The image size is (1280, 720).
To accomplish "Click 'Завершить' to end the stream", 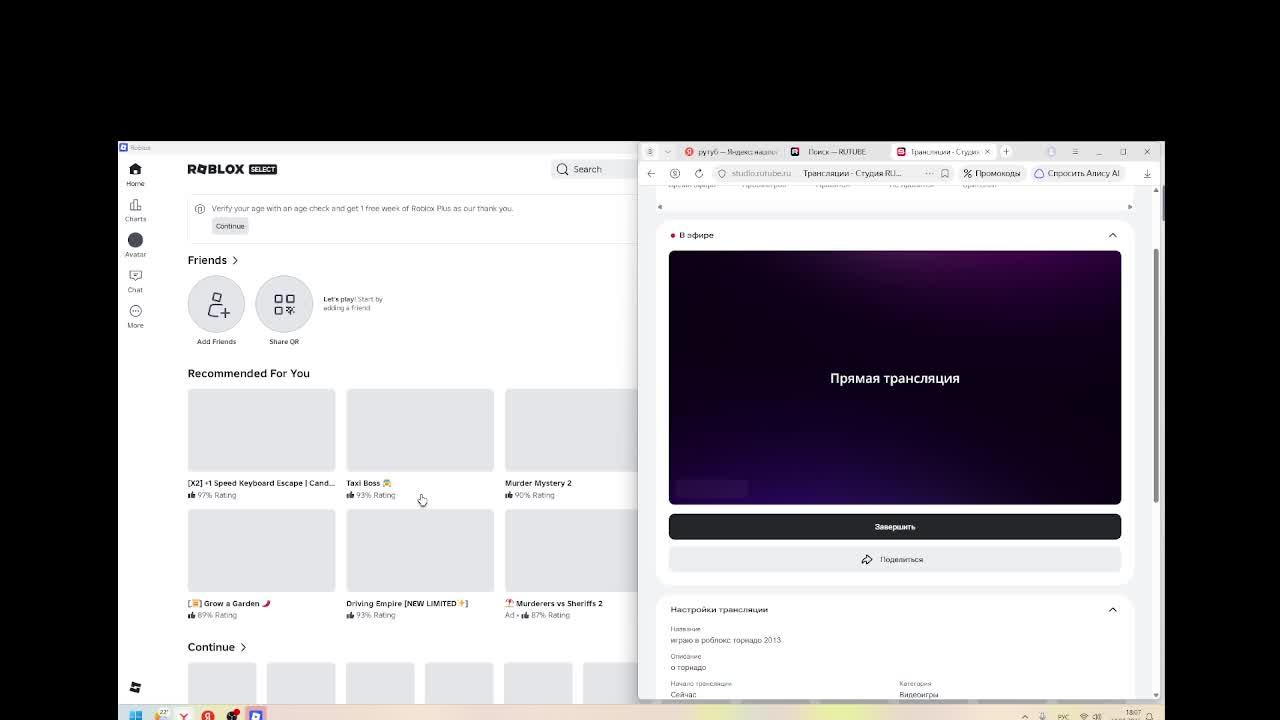I will click(x=895, y=526).
